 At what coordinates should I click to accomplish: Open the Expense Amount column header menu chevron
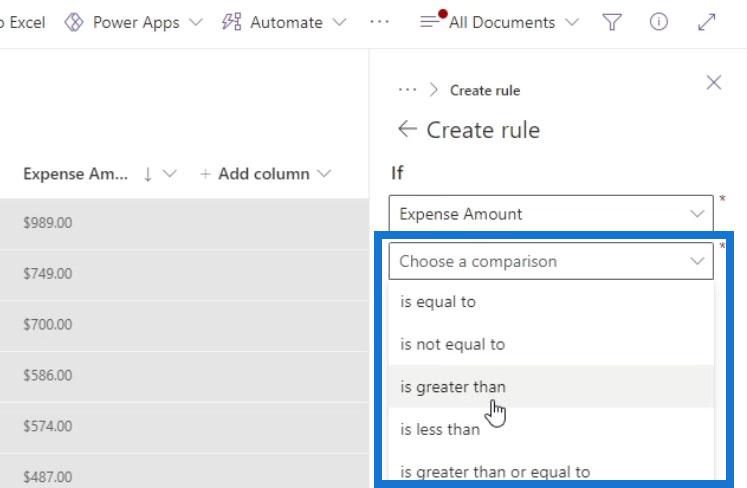[170, 174]
